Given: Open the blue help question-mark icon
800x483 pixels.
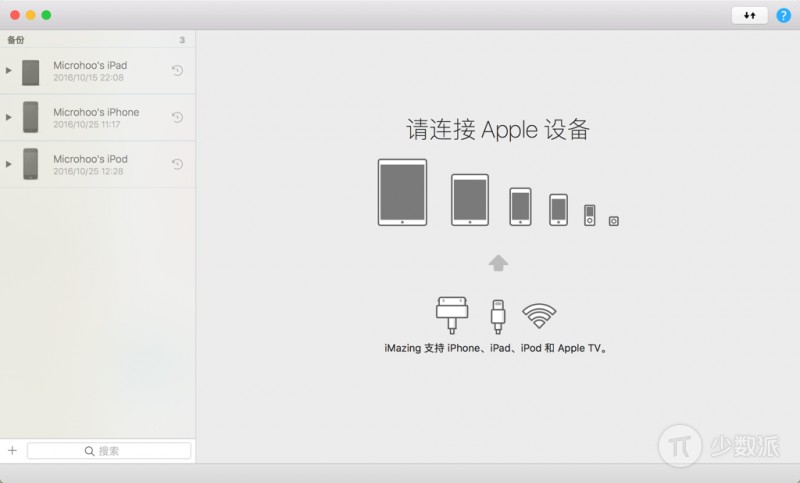Looking at the screenshot, I should (783, 15).
